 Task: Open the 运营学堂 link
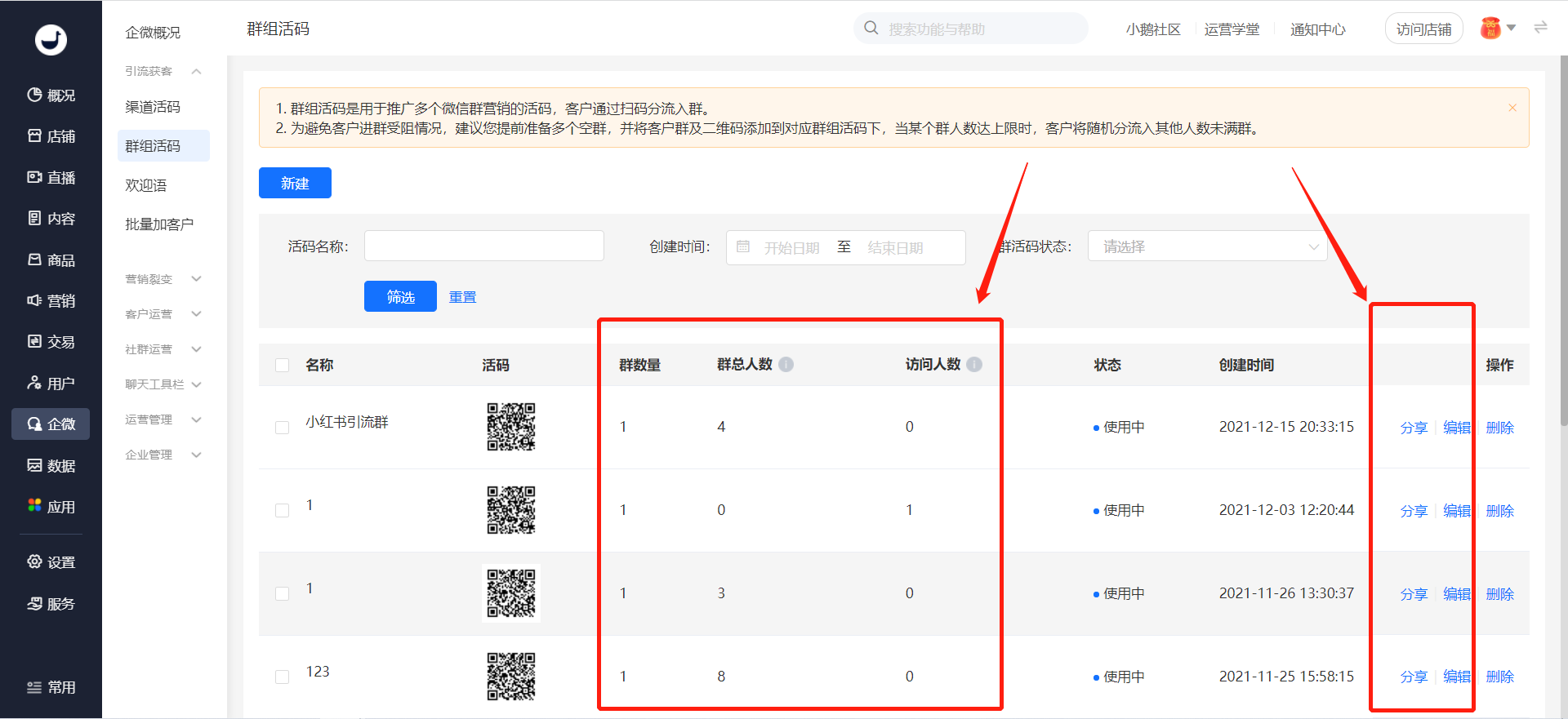point(1232,29)
